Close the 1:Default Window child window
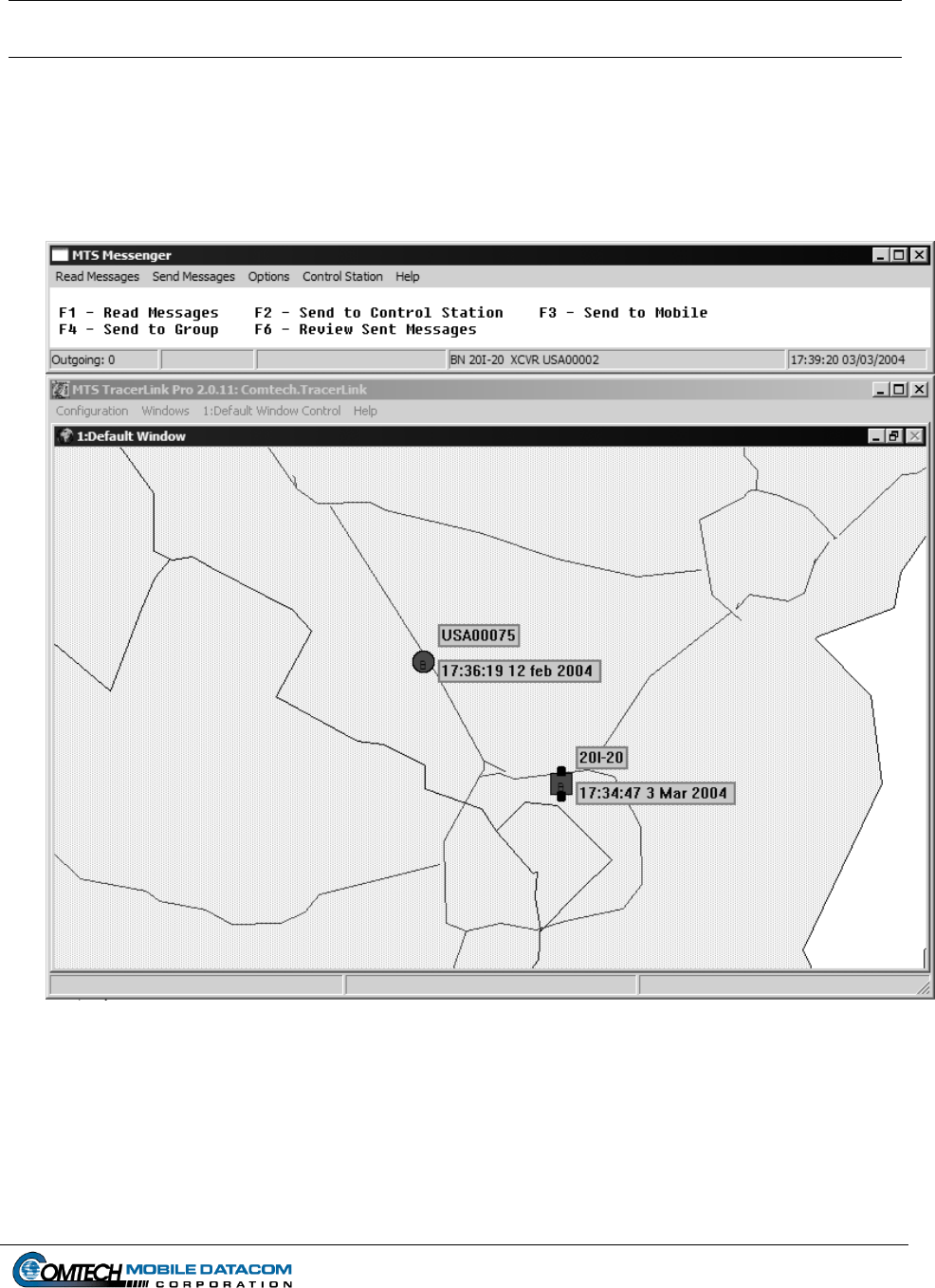The height and width of the screenshot is (1288, 935). point(914,436)
